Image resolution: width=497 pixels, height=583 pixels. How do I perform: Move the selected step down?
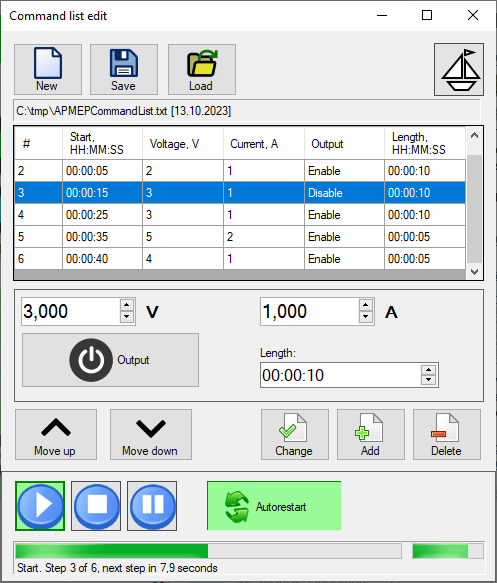(151, 435)
